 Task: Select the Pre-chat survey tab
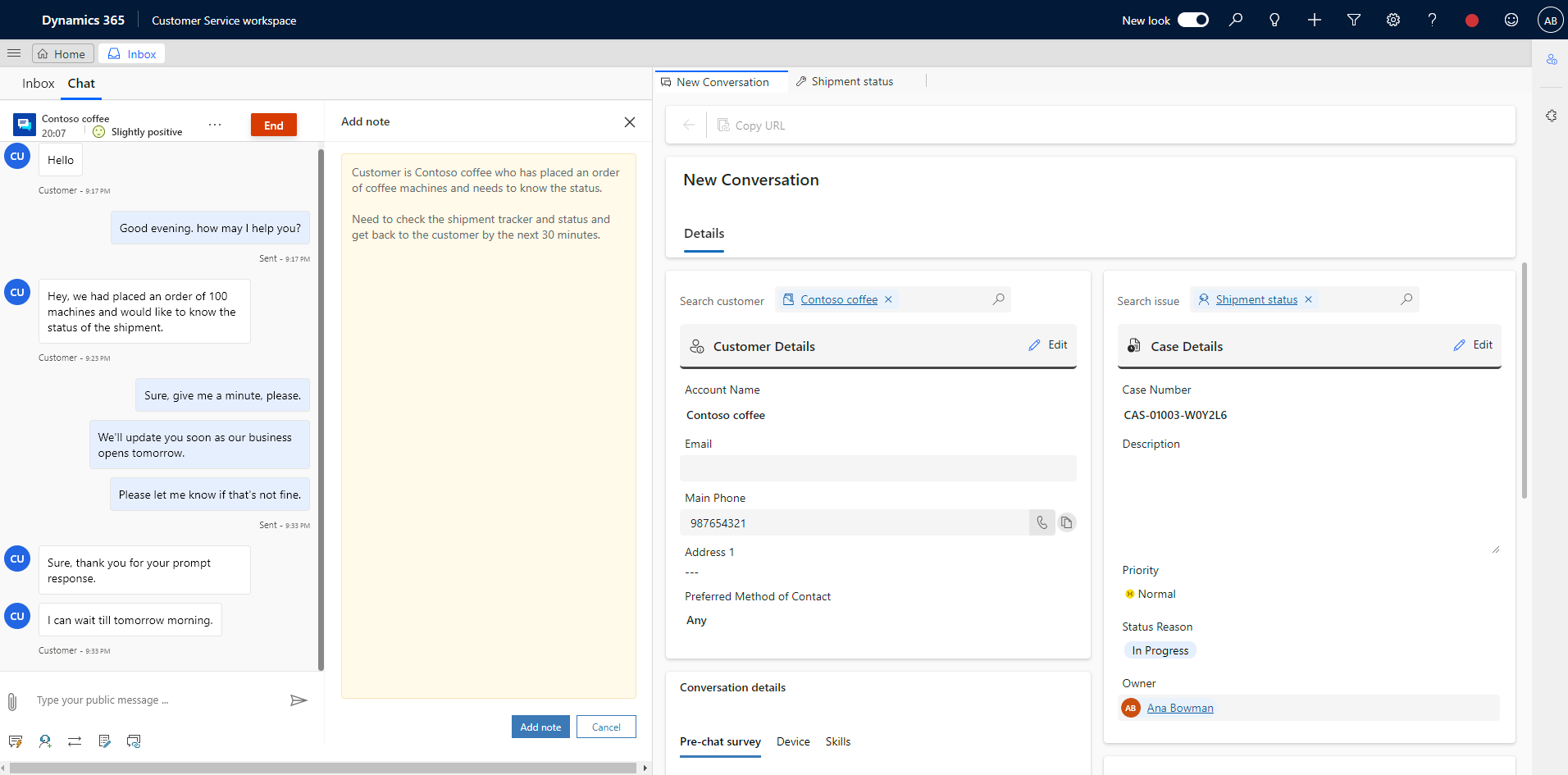point(720,742)
